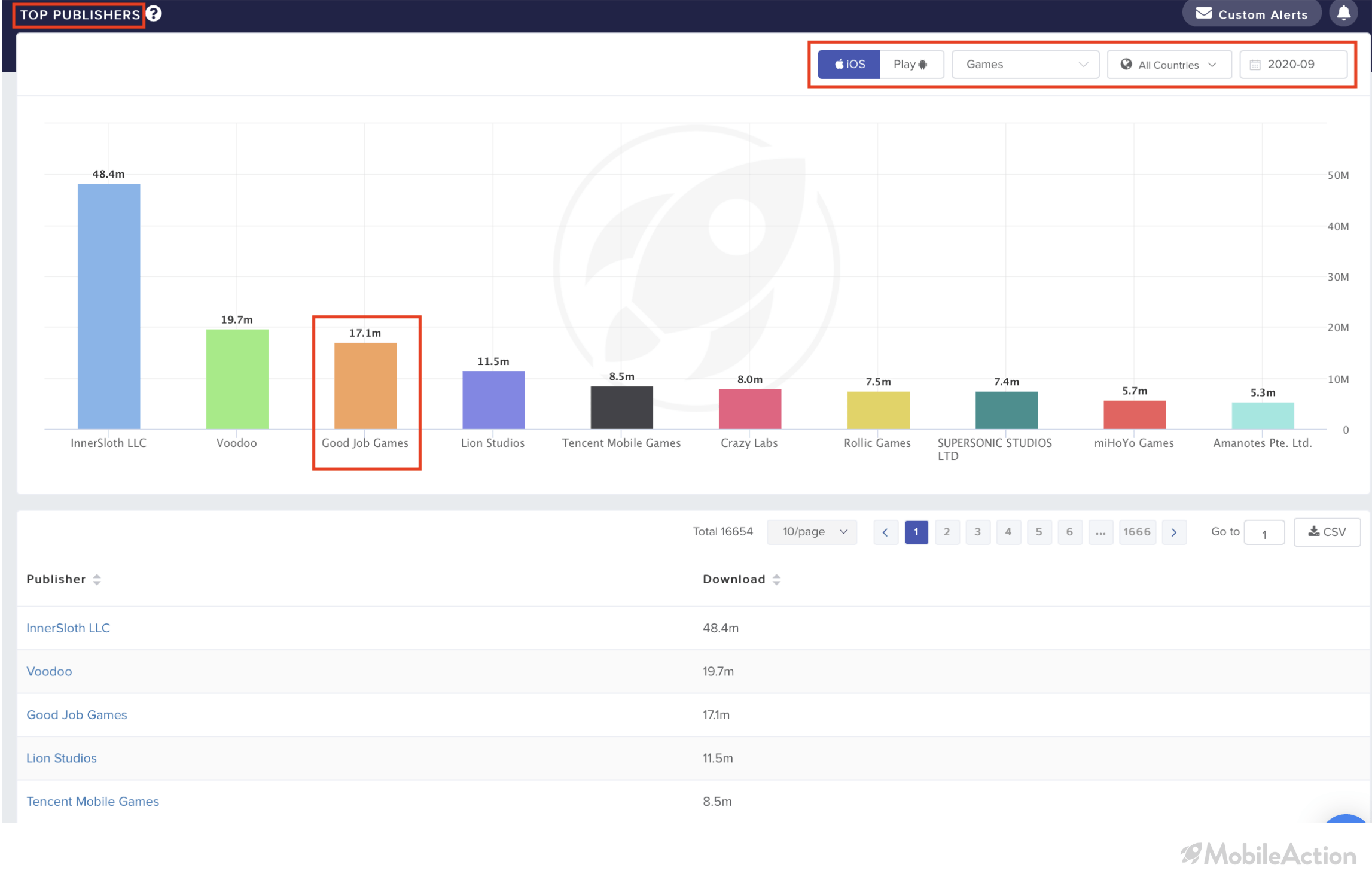
Task: Click the Good Job Games orange bar
Action: 365,385
